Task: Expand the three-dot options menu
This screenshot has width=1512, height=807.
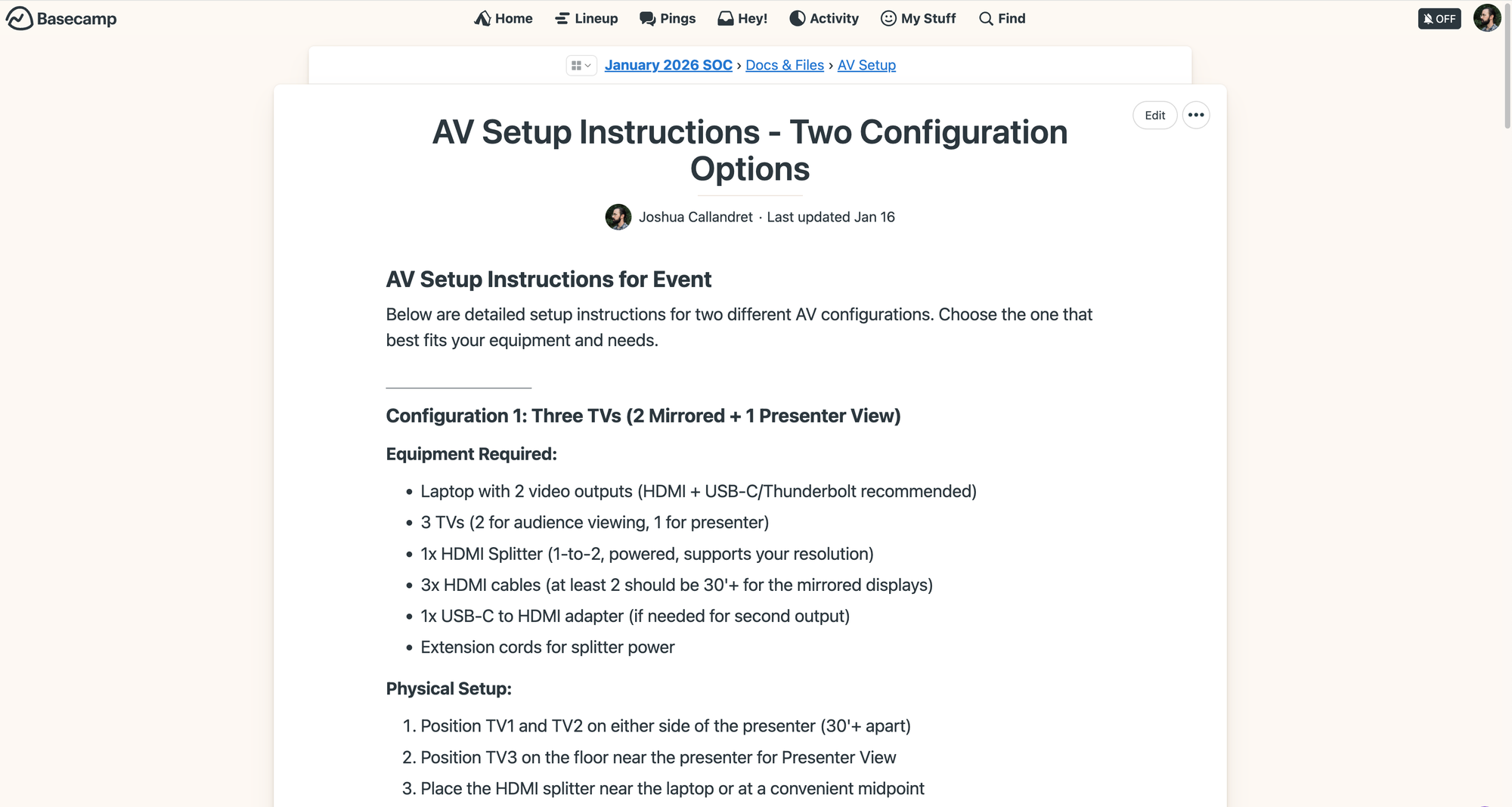Action: [1195, 116]
